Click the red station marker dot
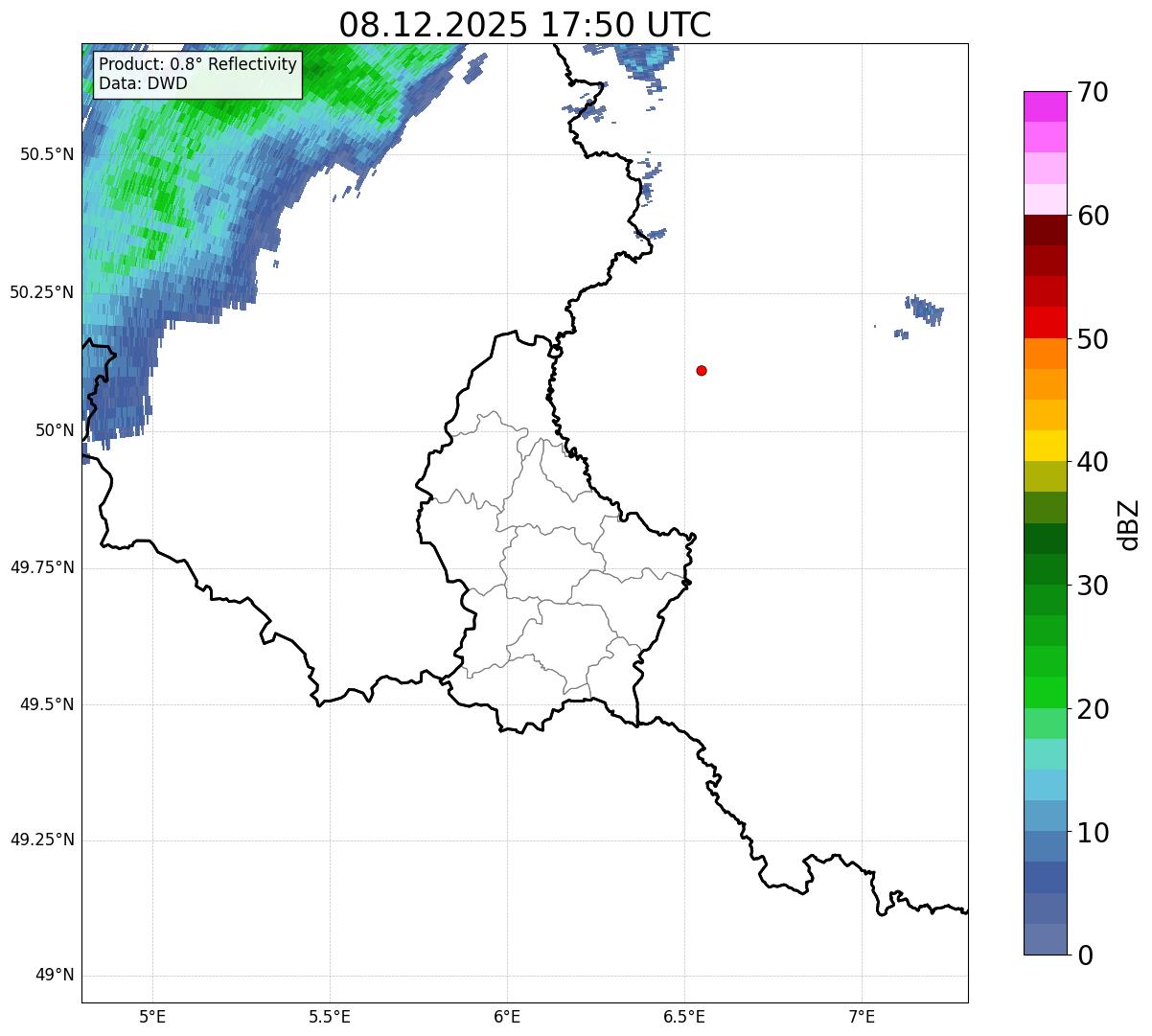 (702, 370)
